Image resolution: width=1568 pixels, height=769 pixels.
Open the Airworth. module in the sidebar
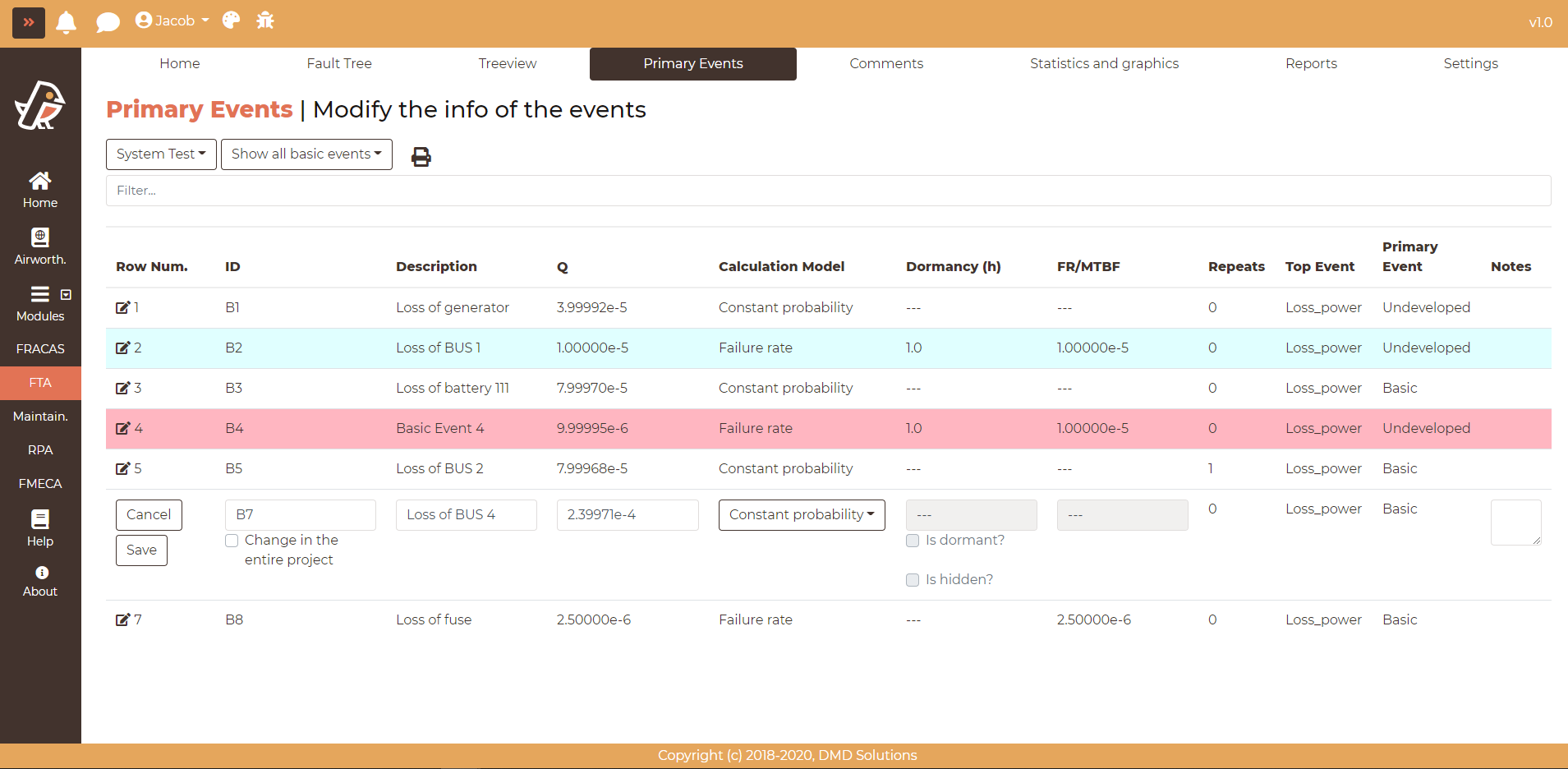coord(40,246)
